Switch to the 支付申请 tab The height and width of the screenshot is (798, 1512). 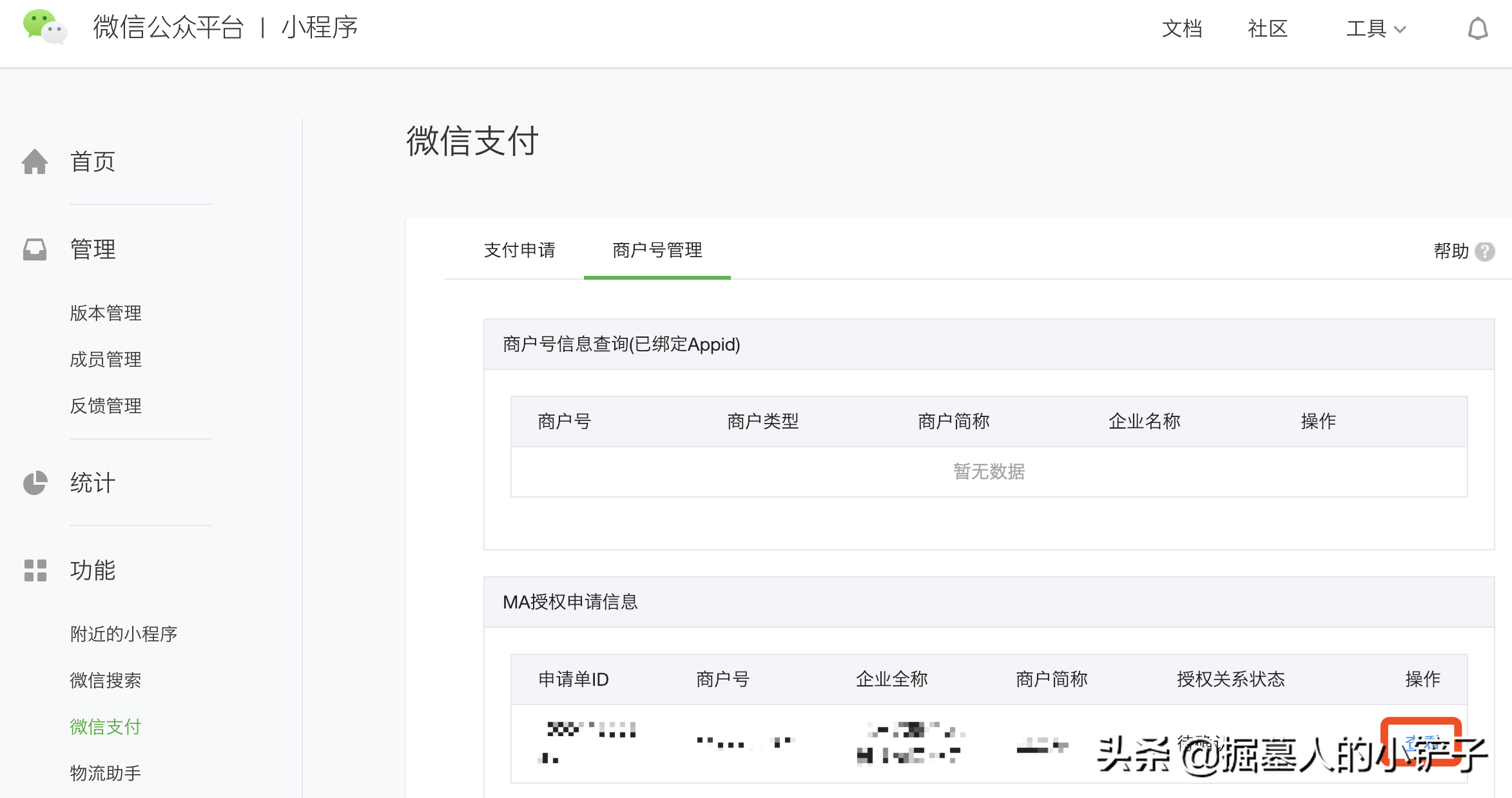coord(519,250)
